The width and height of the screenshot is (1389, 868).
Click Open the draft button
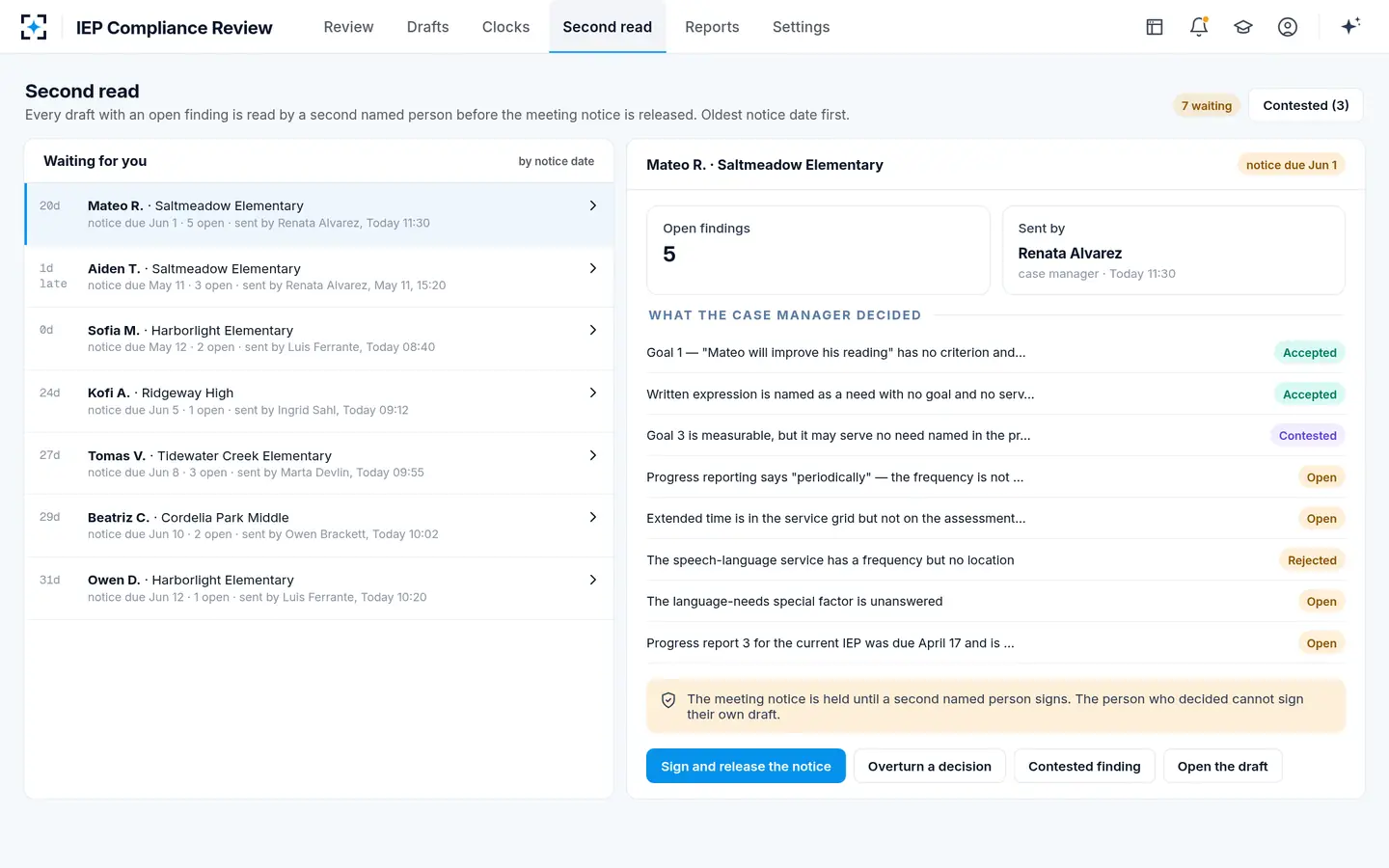click(1223, 766)
